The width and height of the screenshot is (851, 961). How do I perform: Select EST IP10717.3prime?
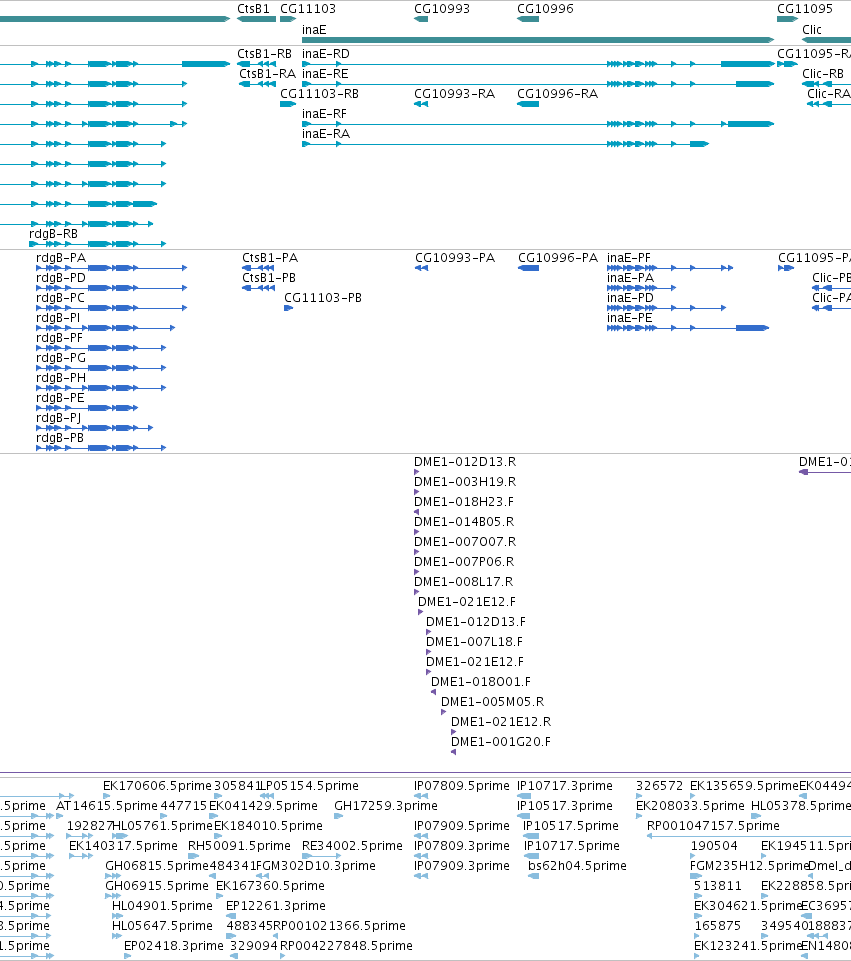pos(524,796)
